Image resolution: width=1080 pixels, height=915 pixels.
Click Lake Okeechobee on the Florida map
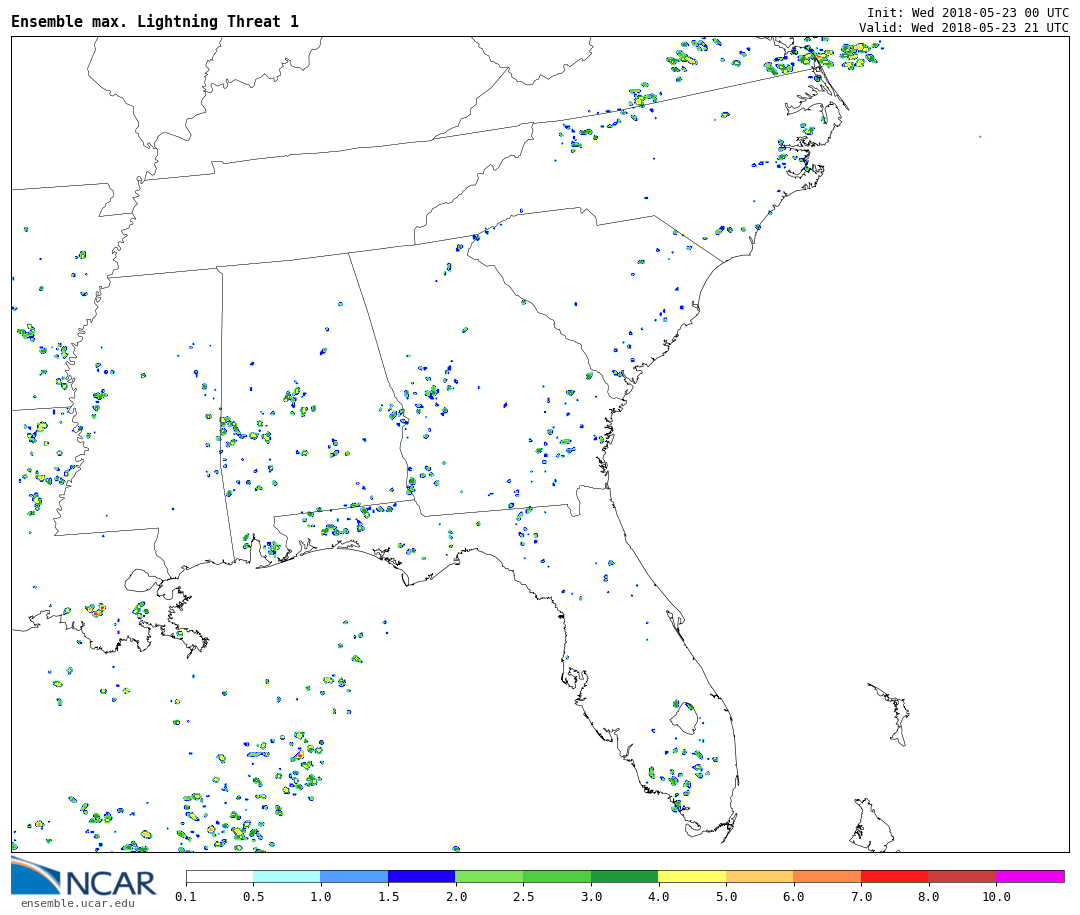684,718
